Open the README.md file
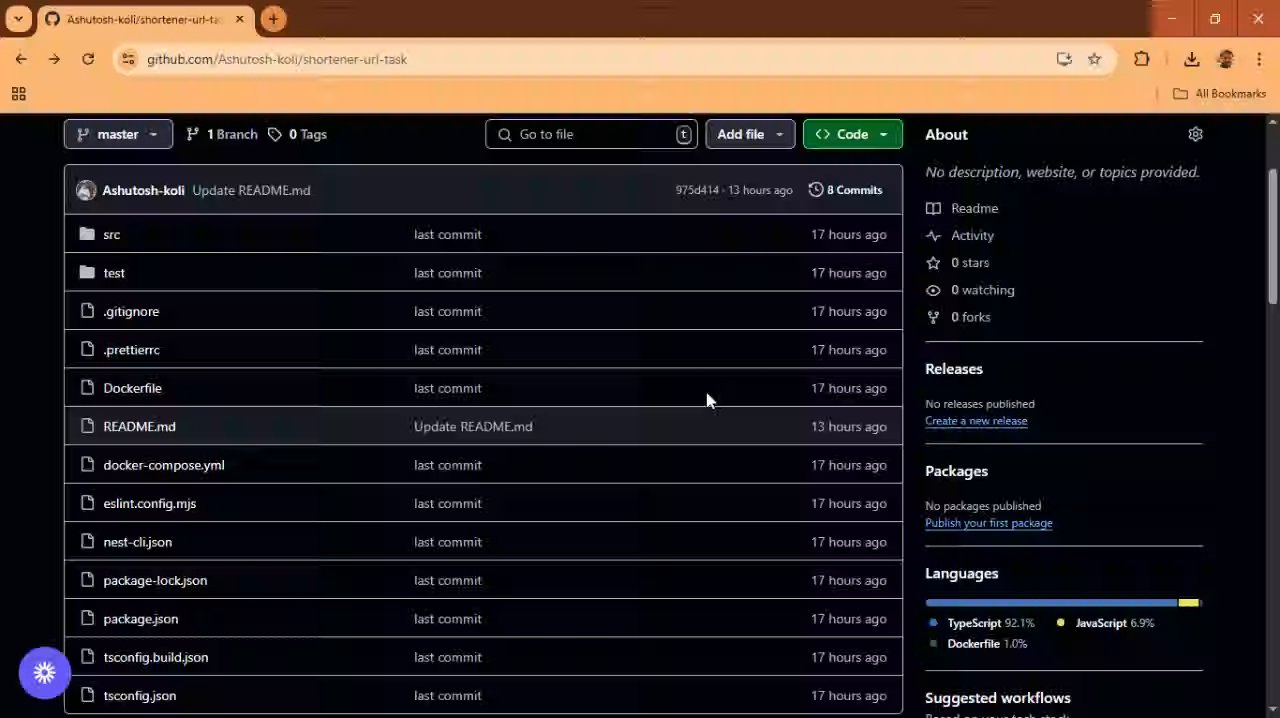 point(139,426)
